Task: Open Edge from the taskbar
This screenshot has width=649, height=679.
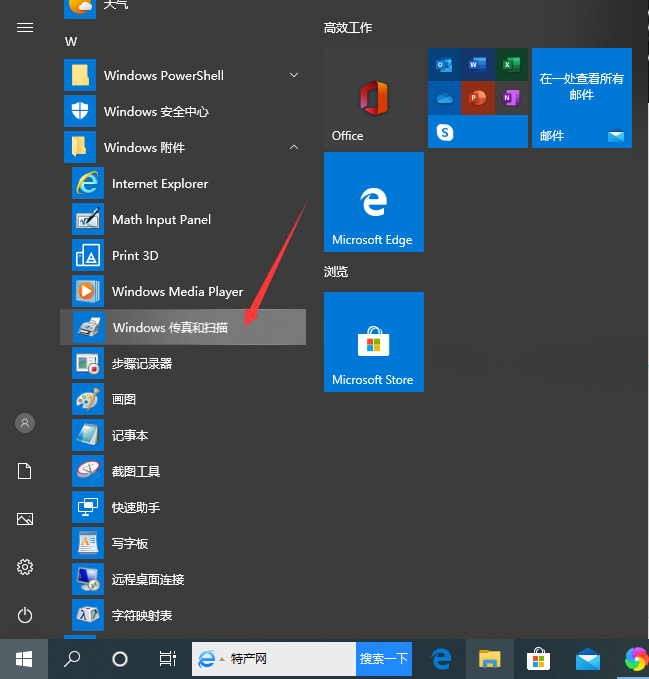Action: point(442,659)
